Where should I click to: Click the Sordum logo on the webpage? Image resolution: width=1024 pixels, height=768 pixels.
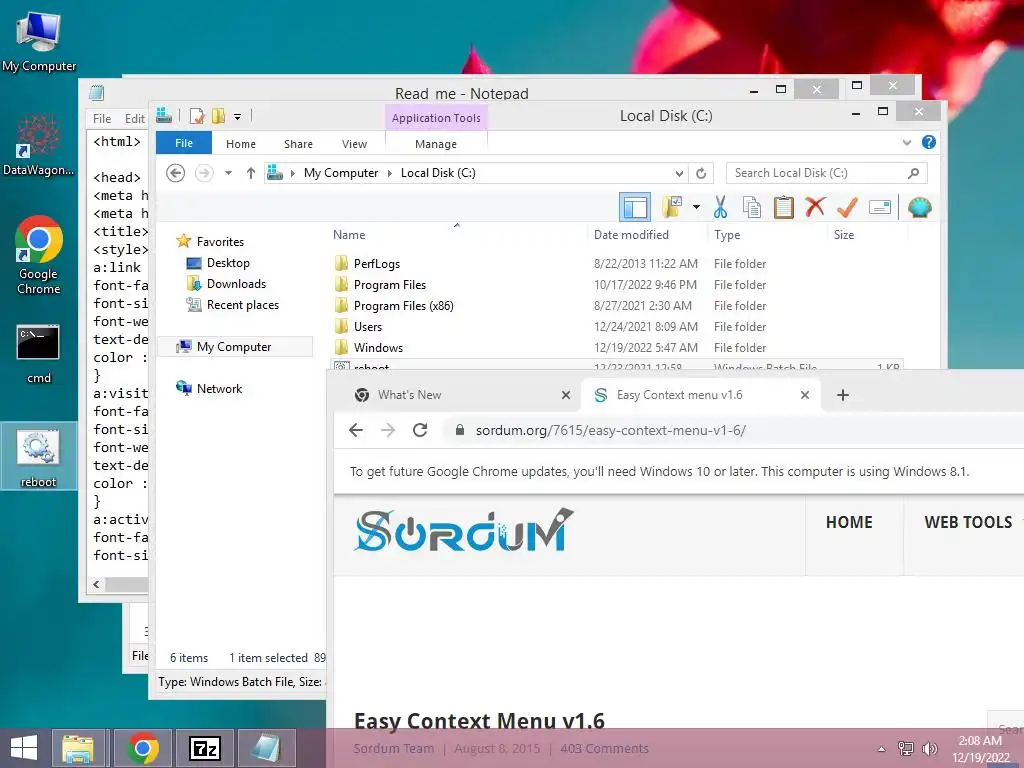[464, 530]
